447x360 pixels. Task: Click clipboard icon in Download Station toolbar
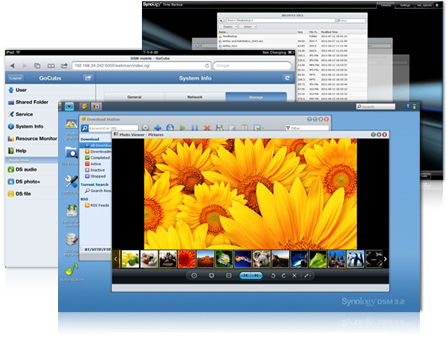point(244,128)
